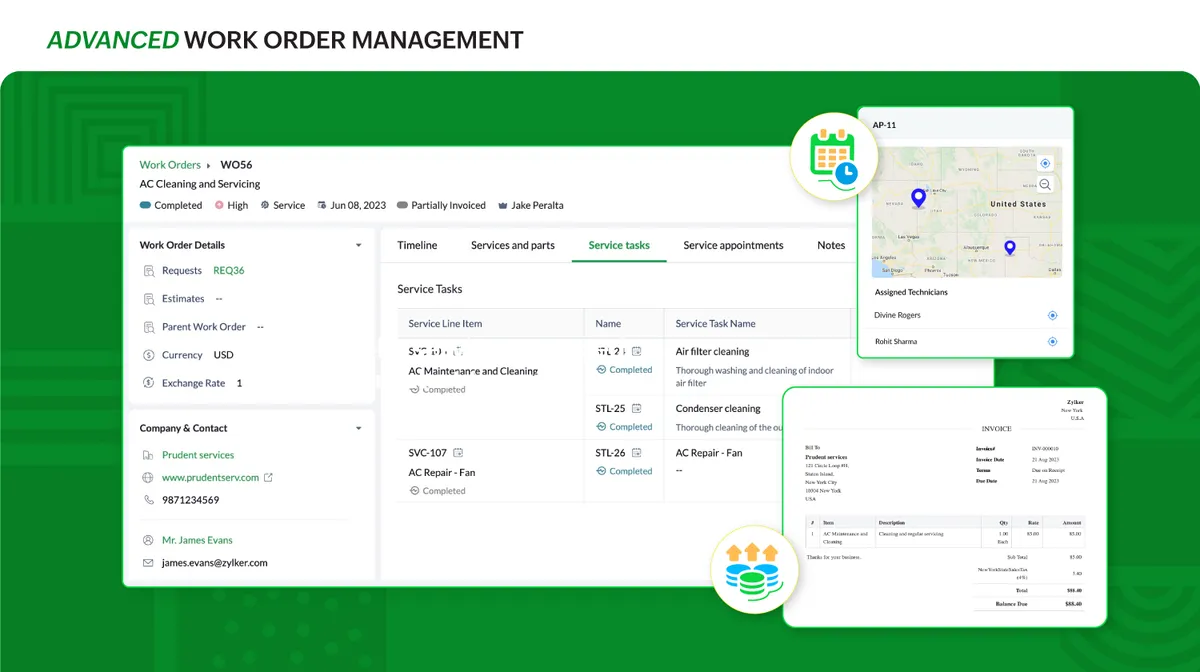
Task: Click the phone icon beside 9871234569
Action: tap(149, 500)
